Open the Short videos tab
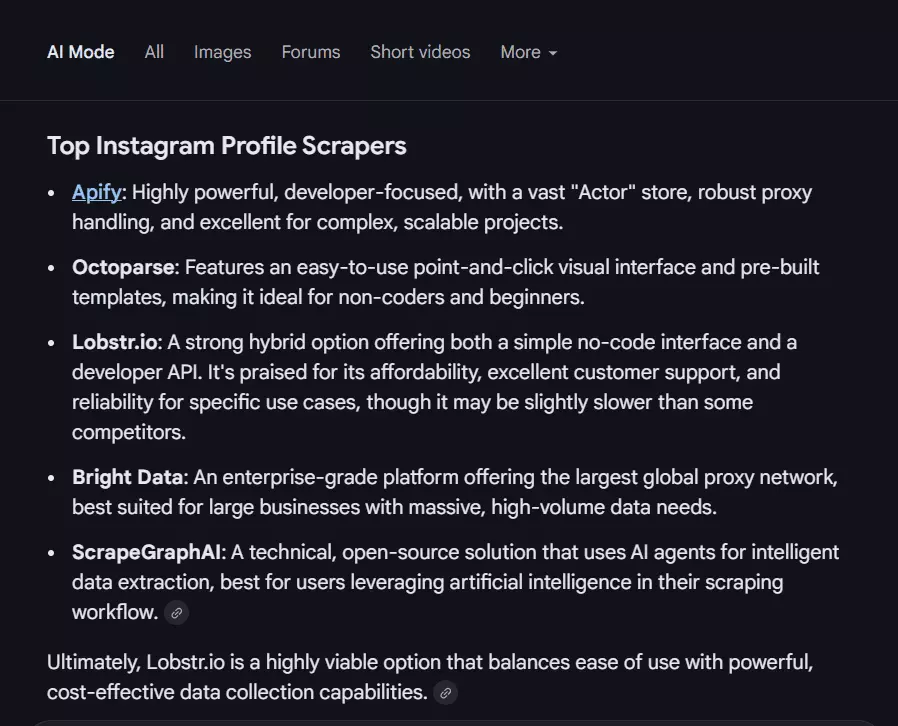 pos(420,52)
